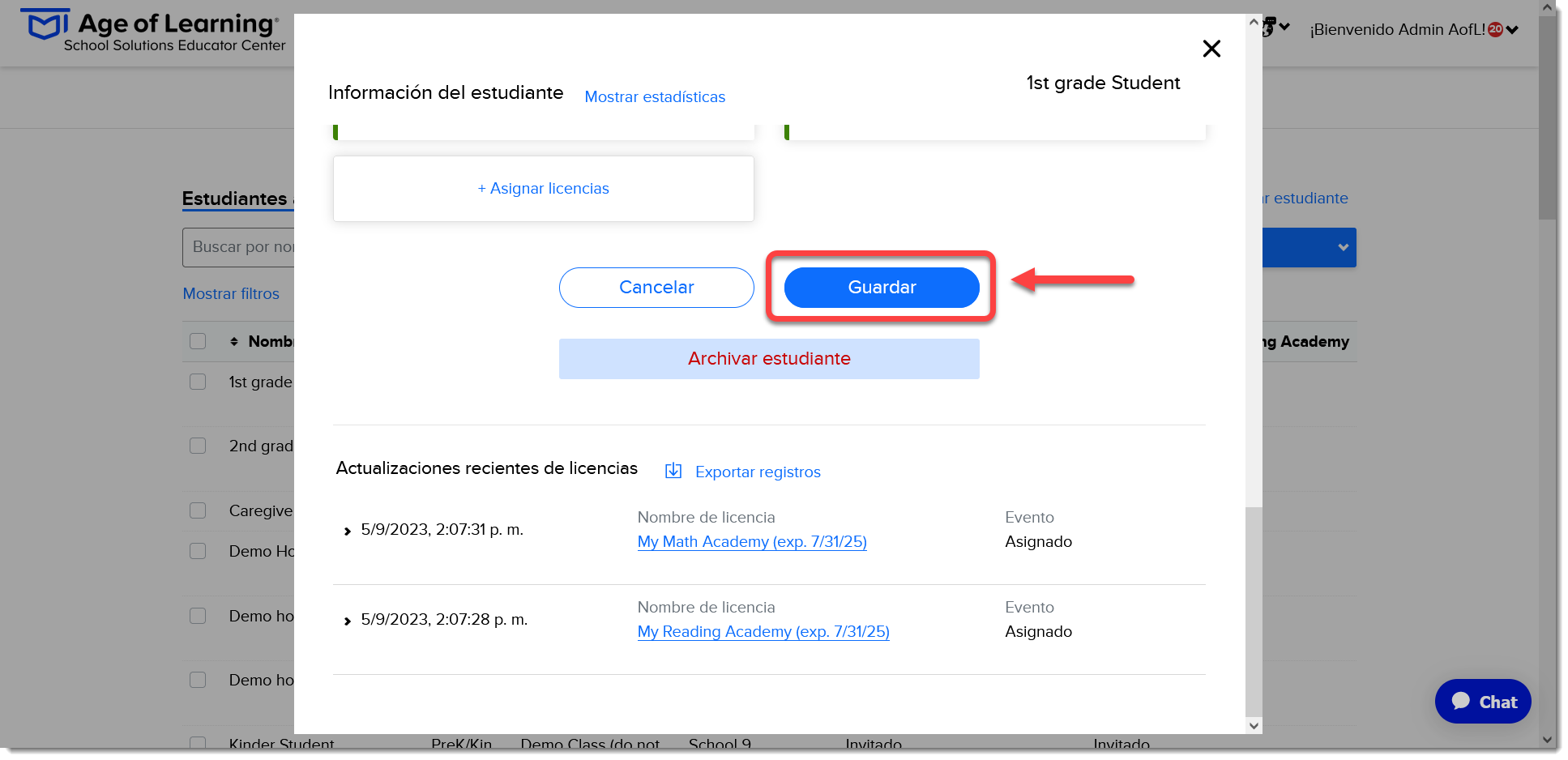This screenshot has width=1568, height=760.
Task: Click + Asignar licencias
Action: coord(543,189)
